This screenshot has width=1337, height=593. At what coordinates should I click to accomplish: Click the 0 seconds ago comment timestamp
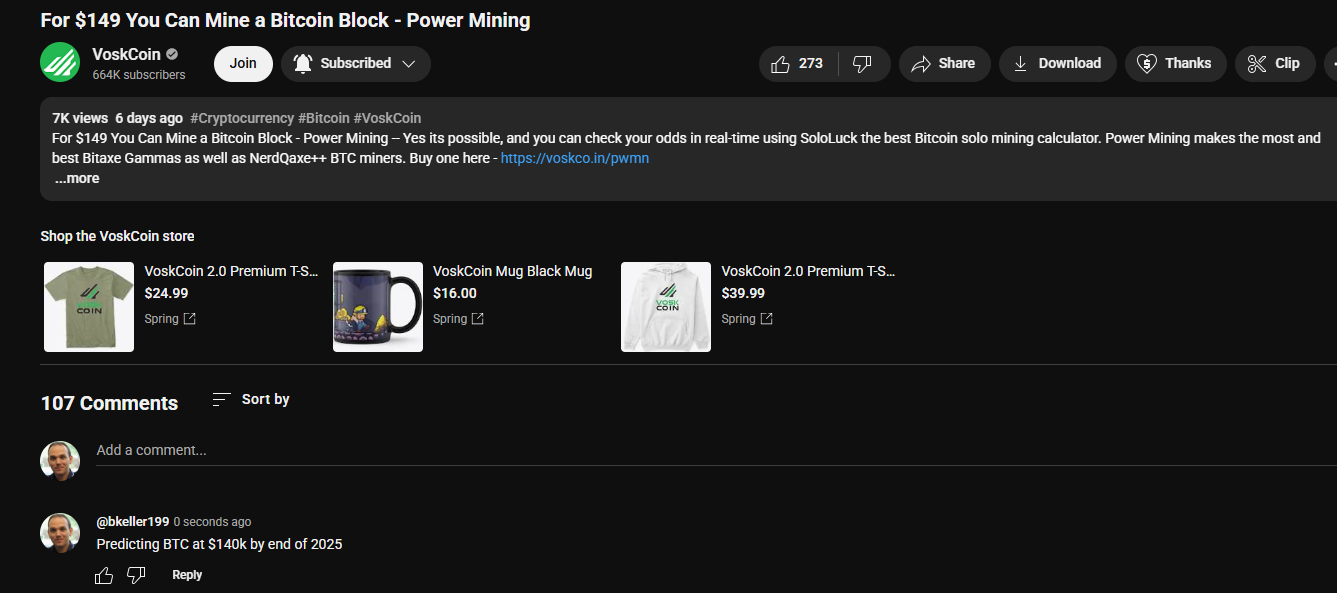(x=212, y=522)
